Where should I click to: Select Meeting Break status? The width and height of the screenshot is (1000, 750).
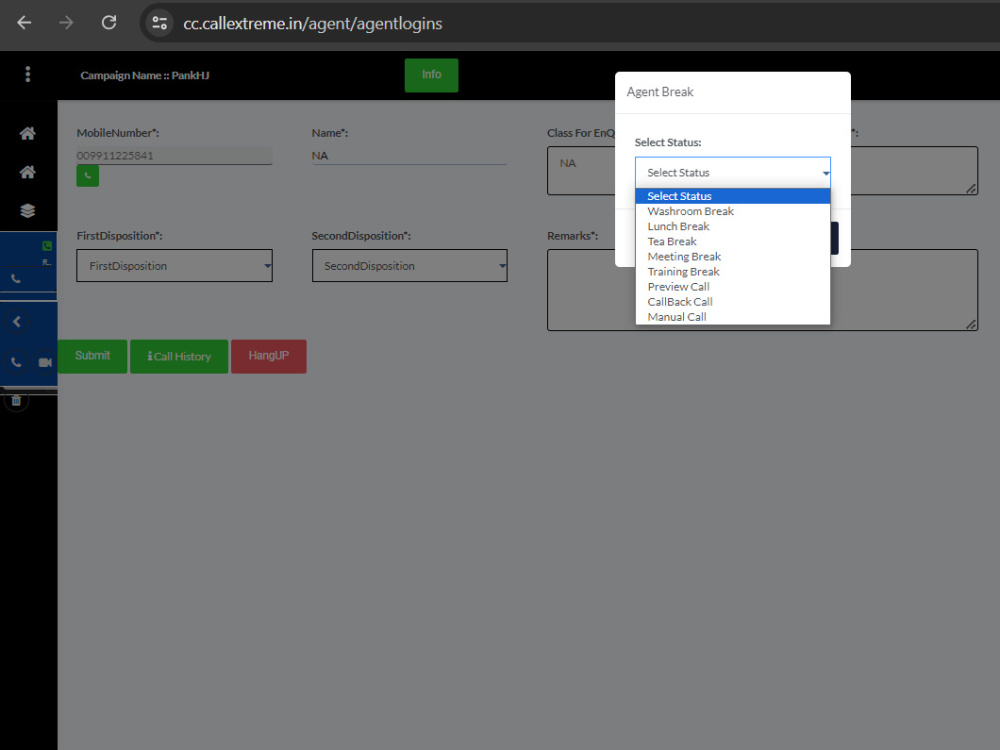(733, 256)
